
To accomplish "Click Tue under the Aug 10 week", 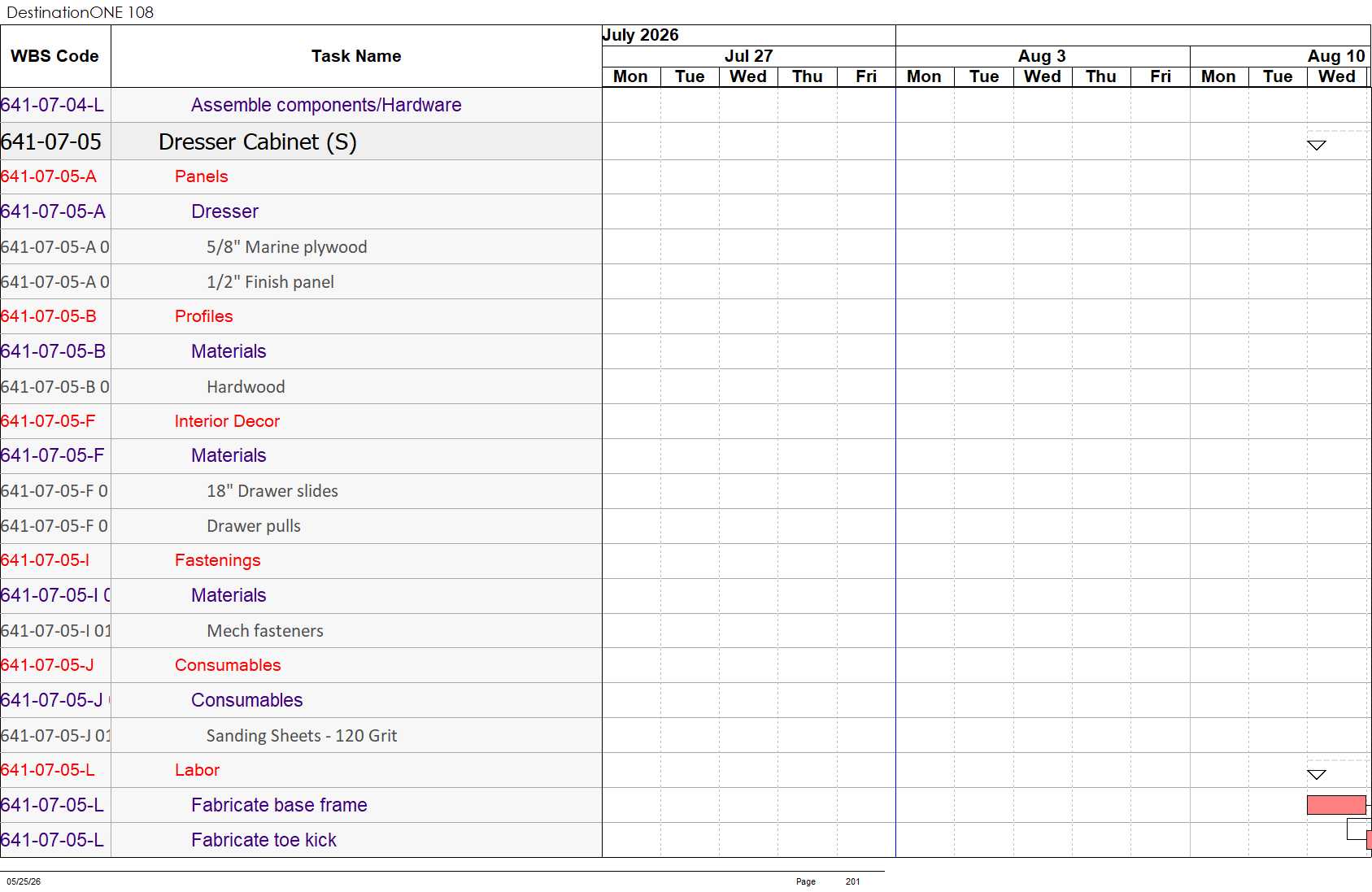I will pyautogui.click(x=1278, y=76).
